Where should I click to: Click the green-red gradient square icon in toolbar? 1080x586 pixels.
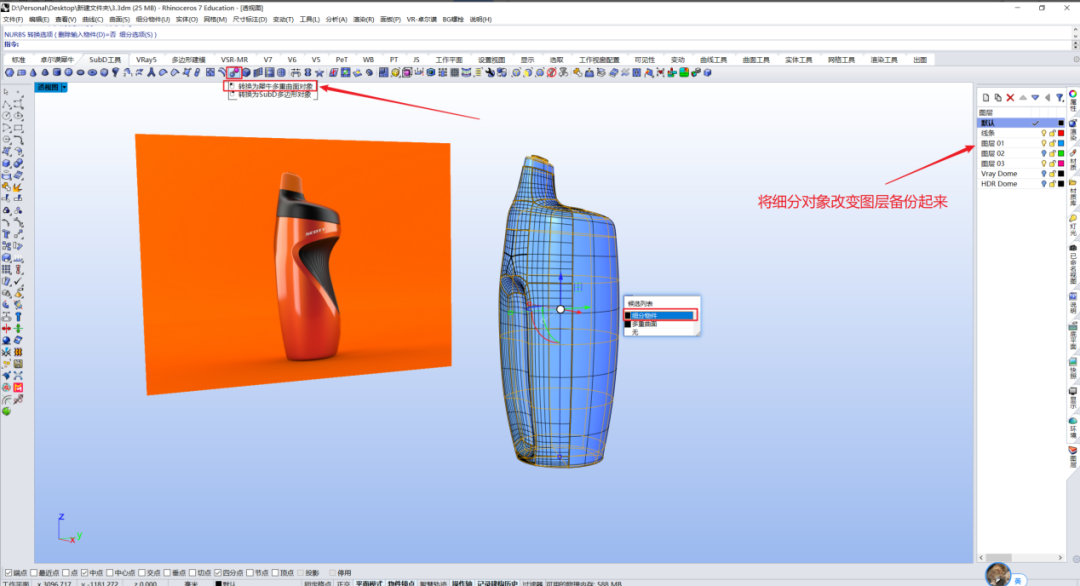click(x=684, y=72)
